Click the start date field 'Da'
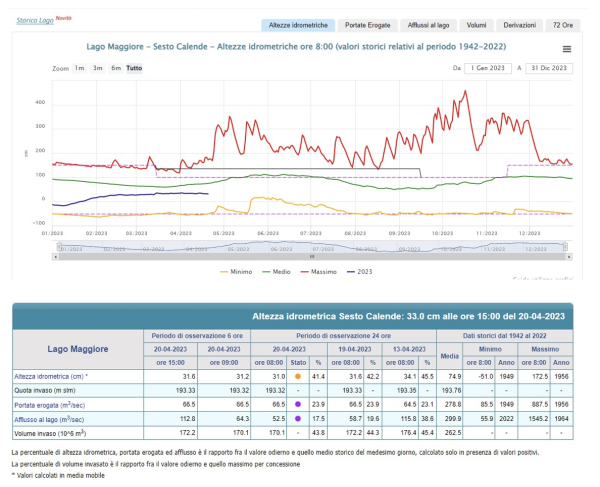 coord(487,68)
